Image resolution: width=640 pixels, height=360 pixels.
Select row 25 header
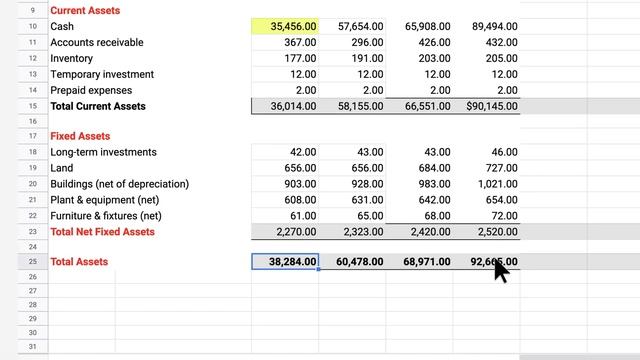click(33, 262)
